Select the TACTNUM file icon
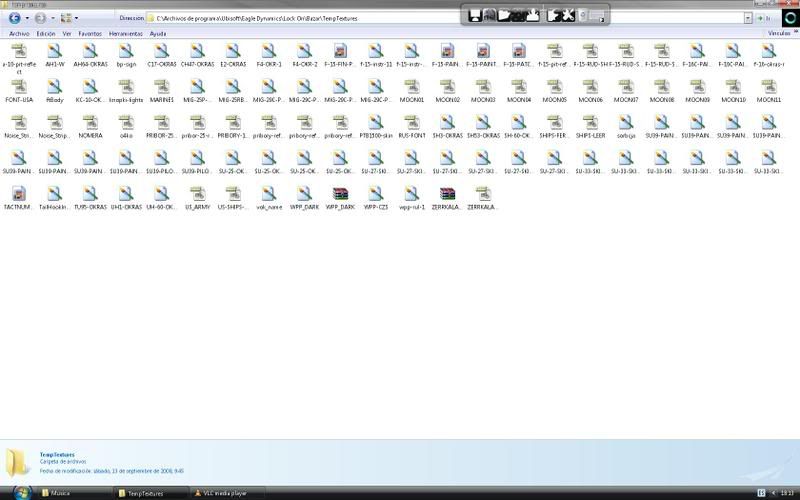Screen dimensions: 800x500 pos(19,198)
